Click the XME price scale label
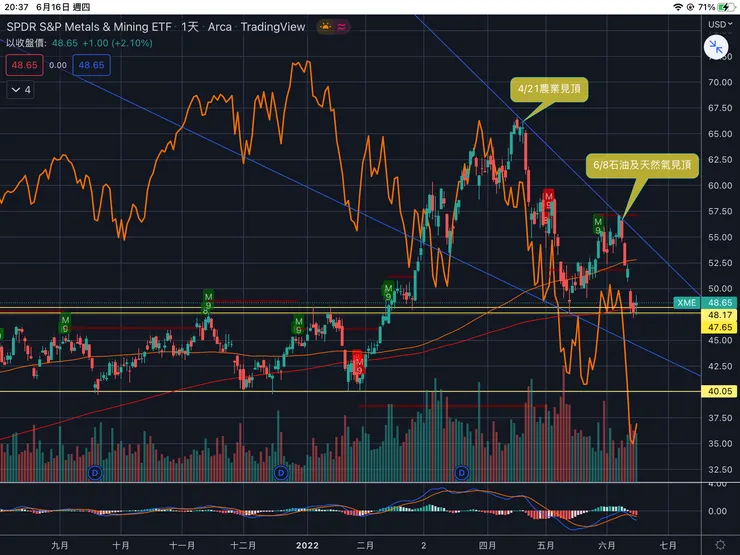Image resolution: width=740 pixels, height=555 pixels. point(687,303)
